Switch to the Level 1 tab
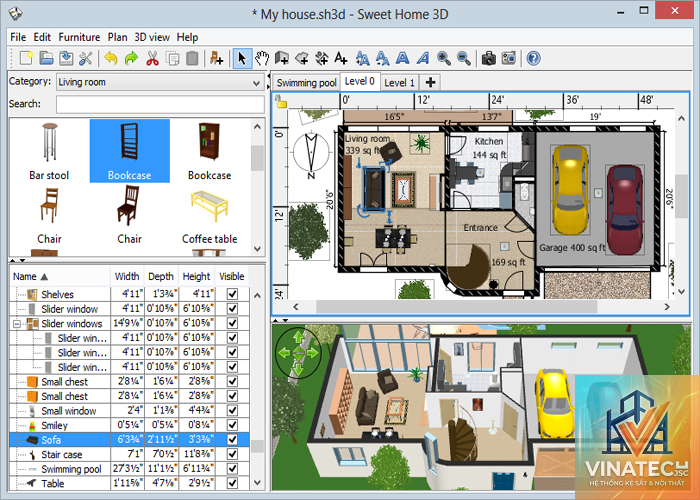 coord(399,83)
